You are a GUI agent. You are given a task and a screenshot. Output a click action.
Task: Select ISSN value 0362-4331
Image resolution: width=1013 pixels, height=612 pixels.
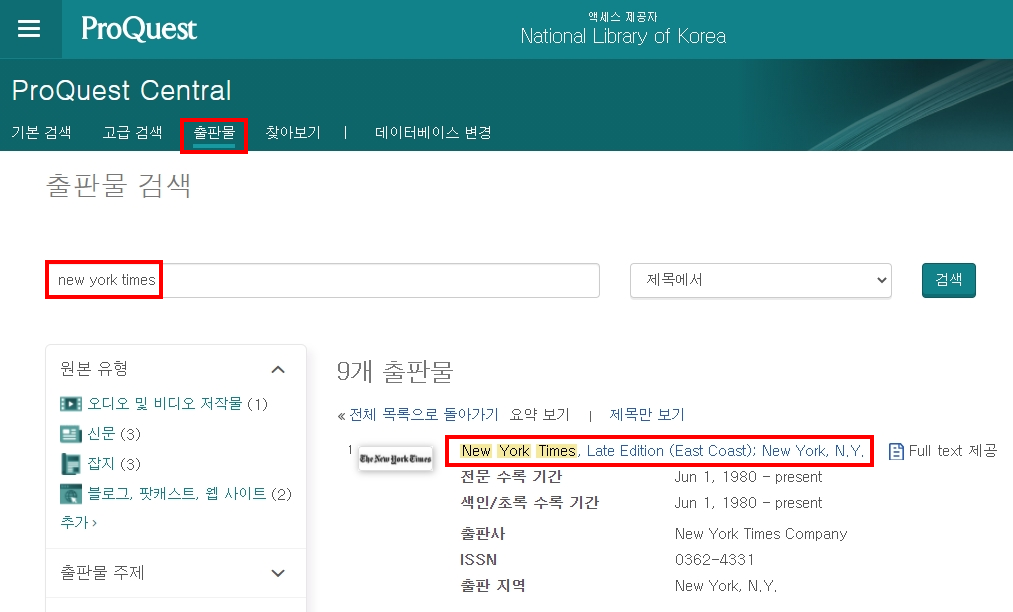(715, 560)
